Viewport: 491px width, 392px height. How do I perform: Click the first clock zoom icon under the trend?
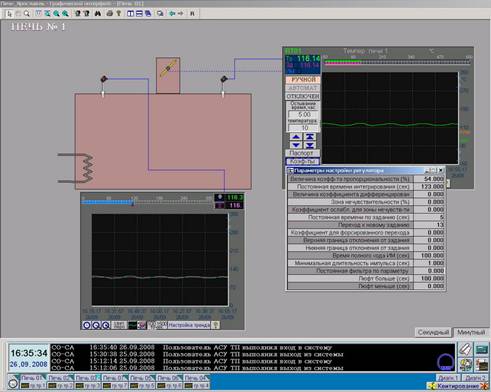pos(87,325)
